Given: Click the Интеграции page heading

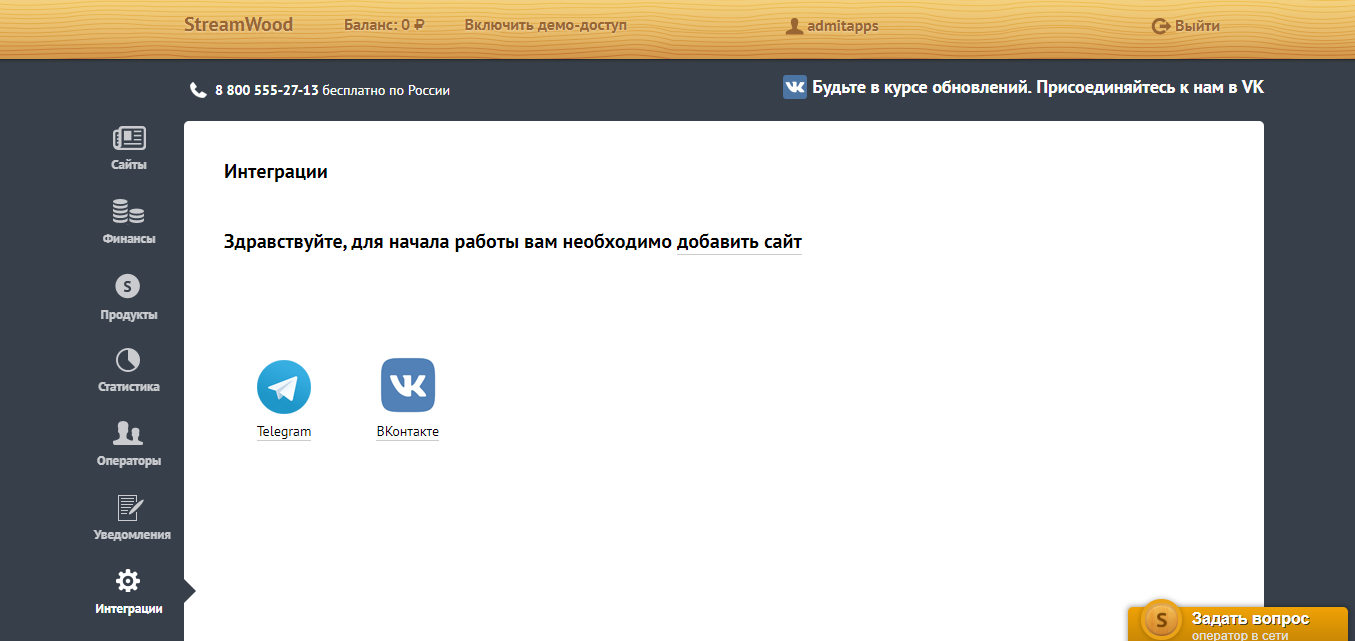Looking at the screenshot, I should (276, 172).
